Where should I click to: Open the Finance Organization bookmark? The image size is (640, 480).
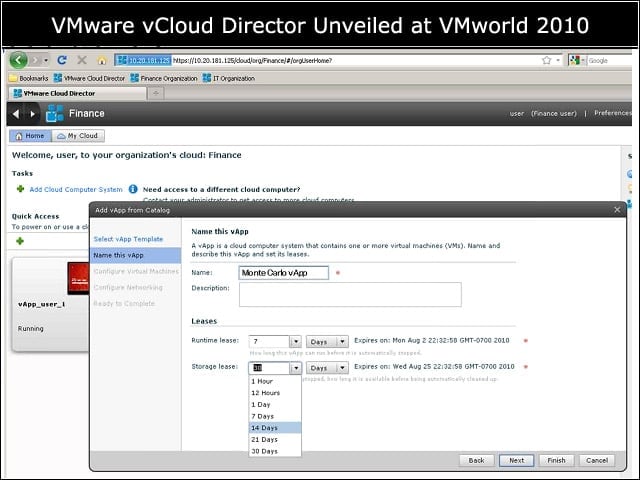coord(164,78)
